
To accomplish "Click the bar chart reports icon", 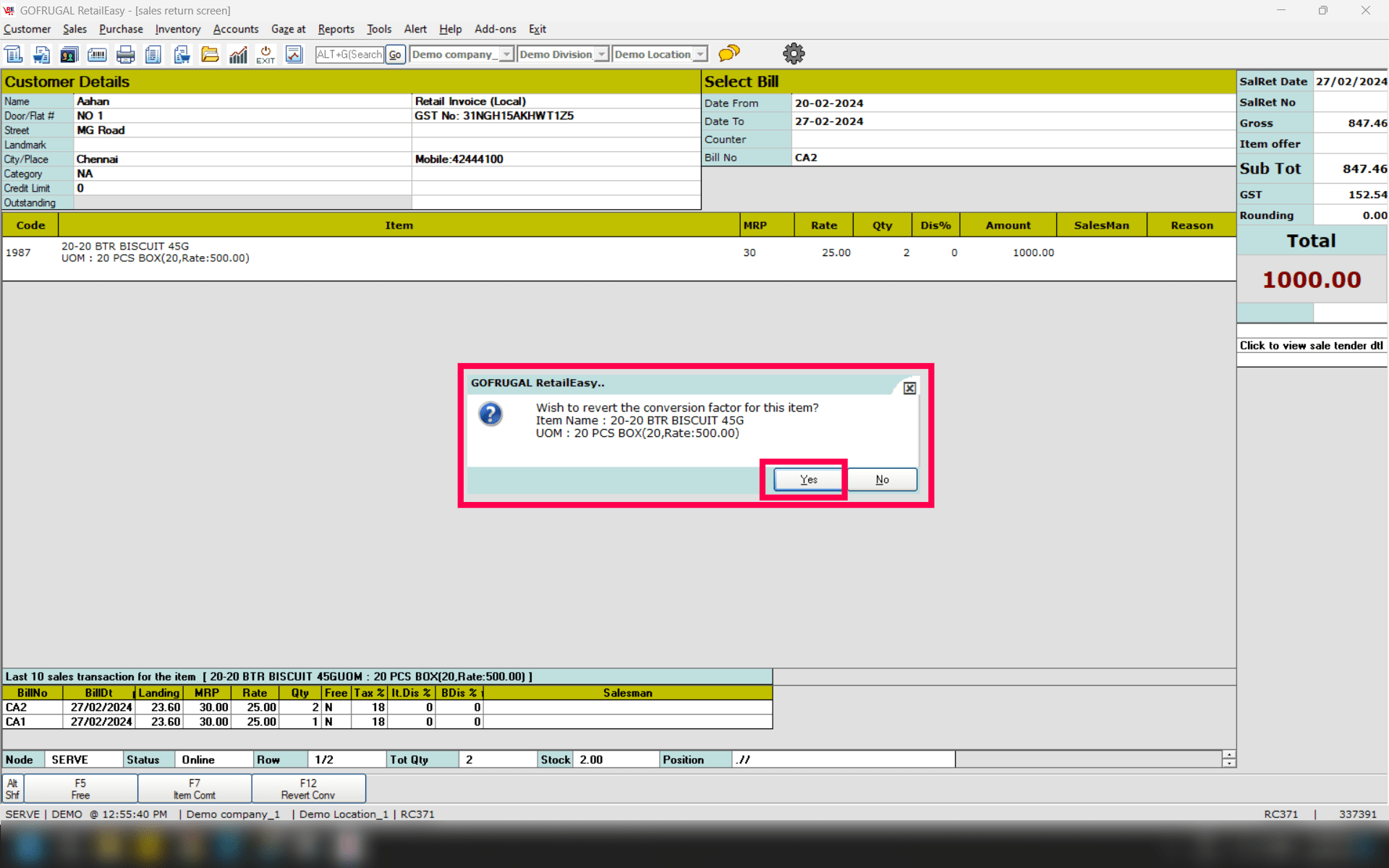I will 238,54.
